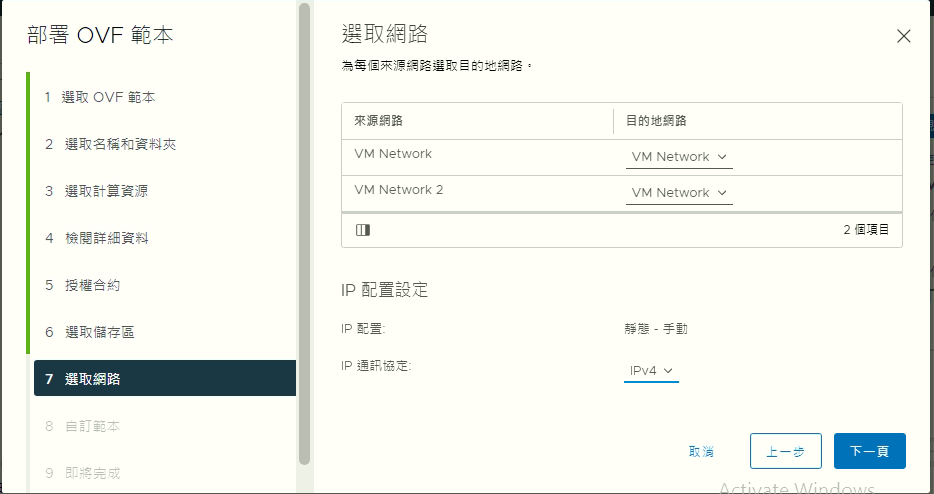Select the VM Network 2 source row
The image size is (934, 494).
point(399,190)
